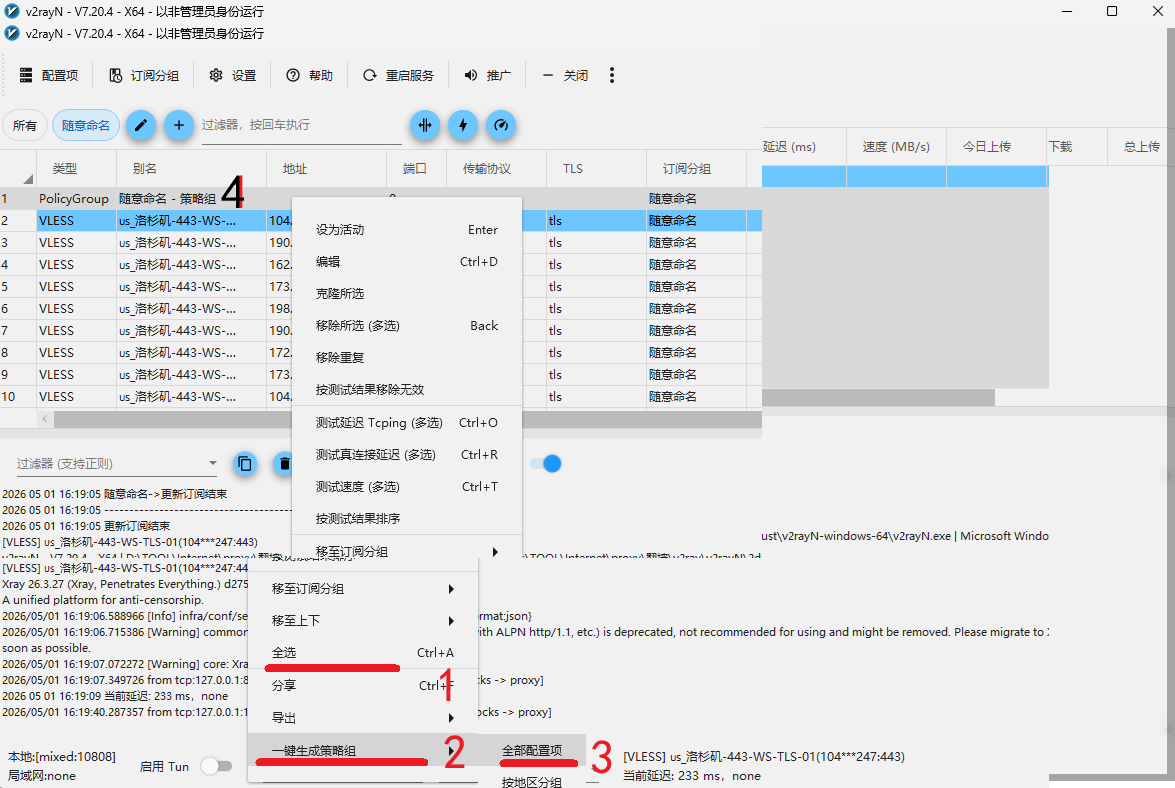Choose 测试真连接延迟 (多选)

pos(406,455)
